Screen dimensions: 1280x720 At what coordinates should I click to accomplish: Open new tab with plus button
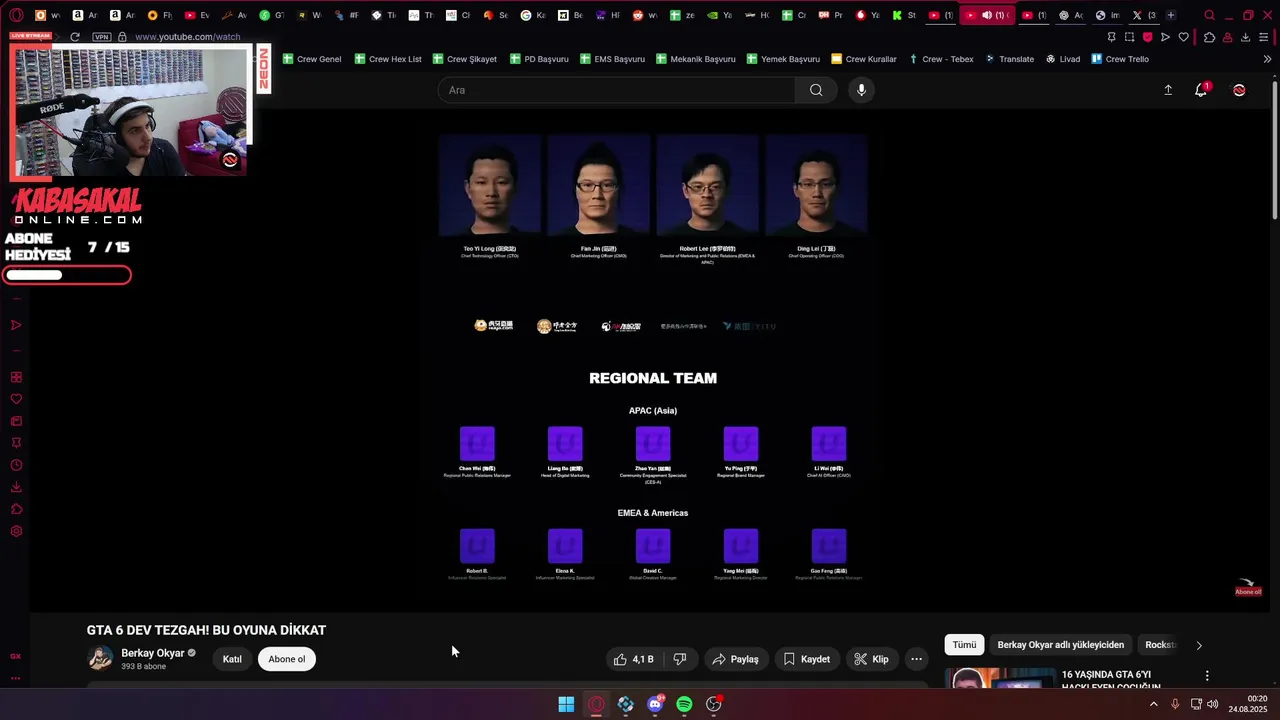pyautogui.click(x=1170, y=15)
